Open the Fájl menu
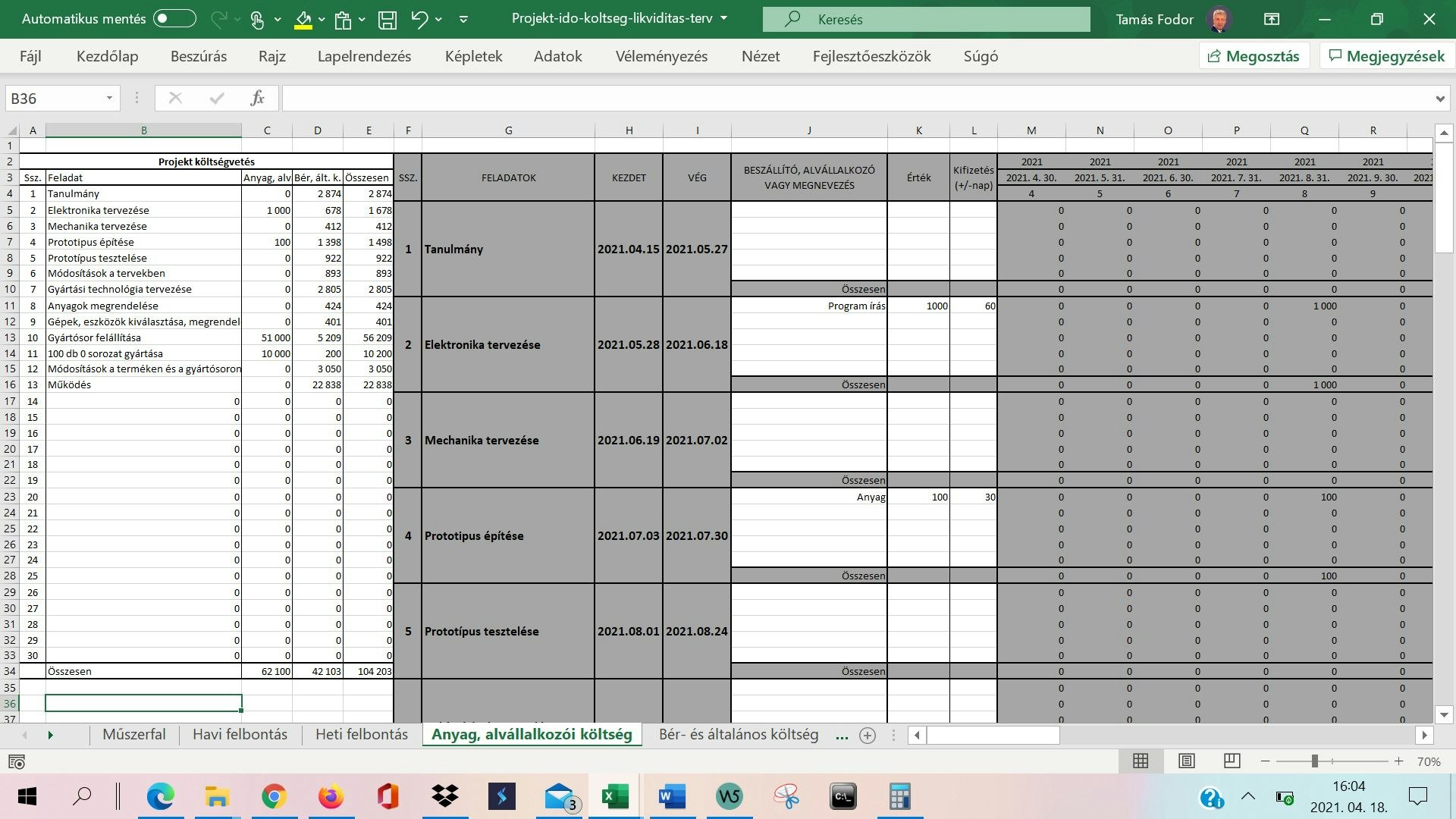The height and width of the screenshot is (819, 1456). (x=30, y=56)
